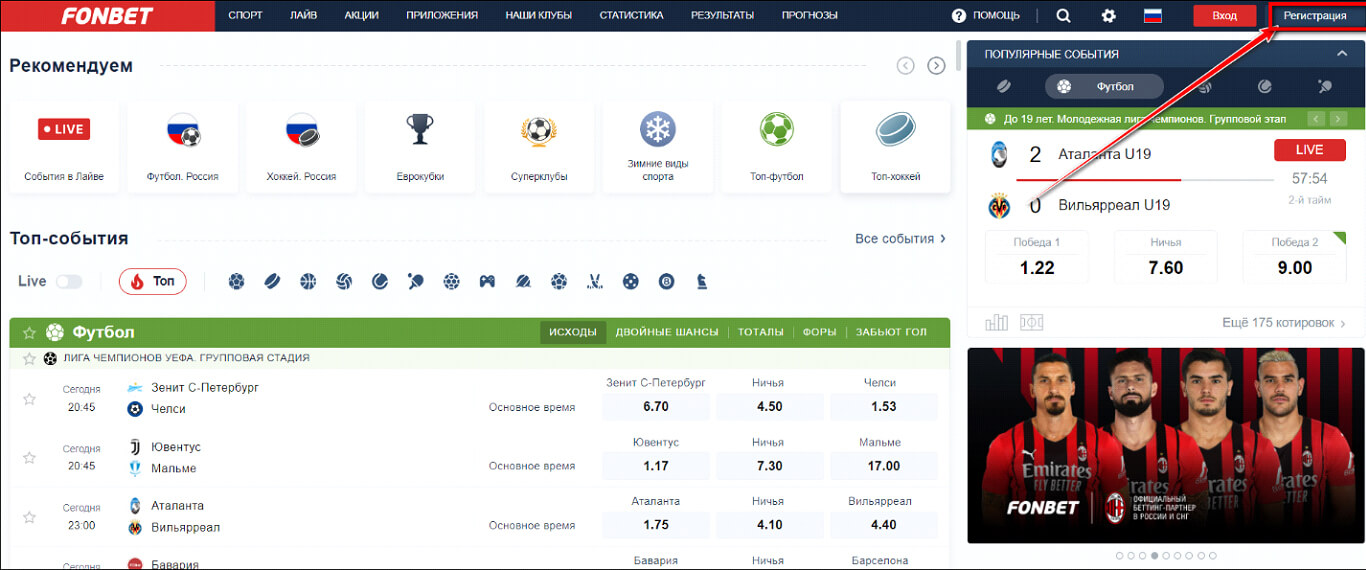Choose the Зимние виды спорта snowflake
Image resolution: width=1366 pixels, height=570 pixels.
pyautogui.click(x=658, y=147)
